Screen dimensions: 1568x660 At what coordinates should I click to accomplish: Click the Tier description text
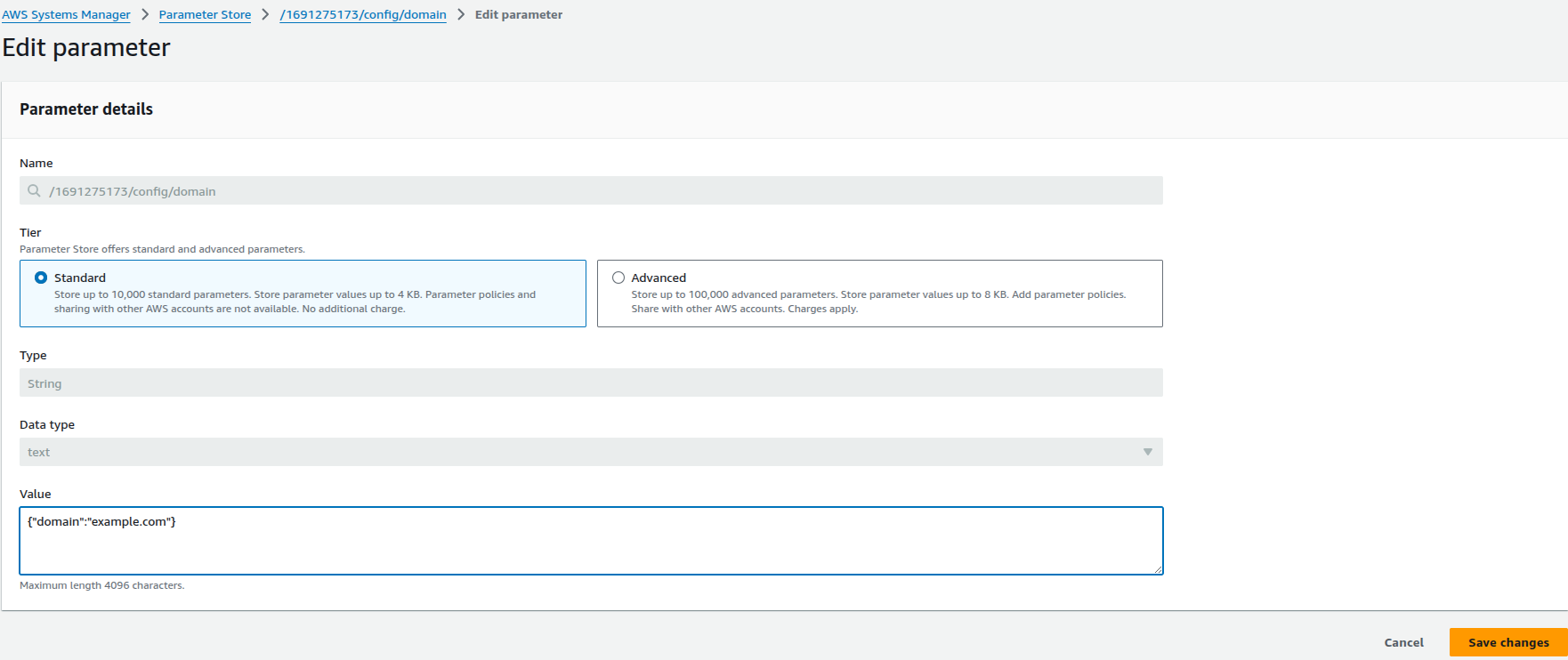(162, 249)
